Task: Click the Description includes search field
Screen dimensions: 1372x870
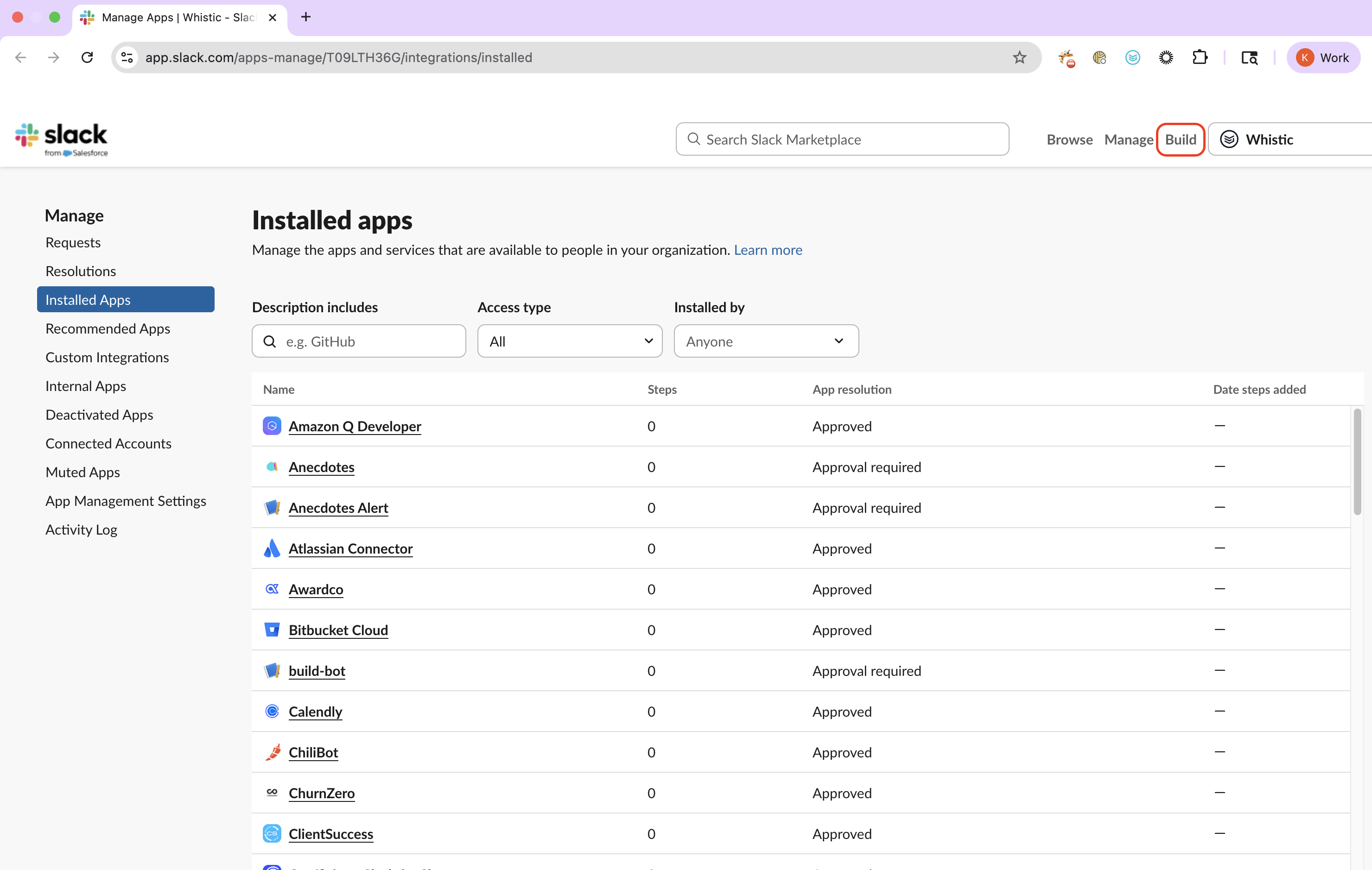Action: (x=358, y=341)
